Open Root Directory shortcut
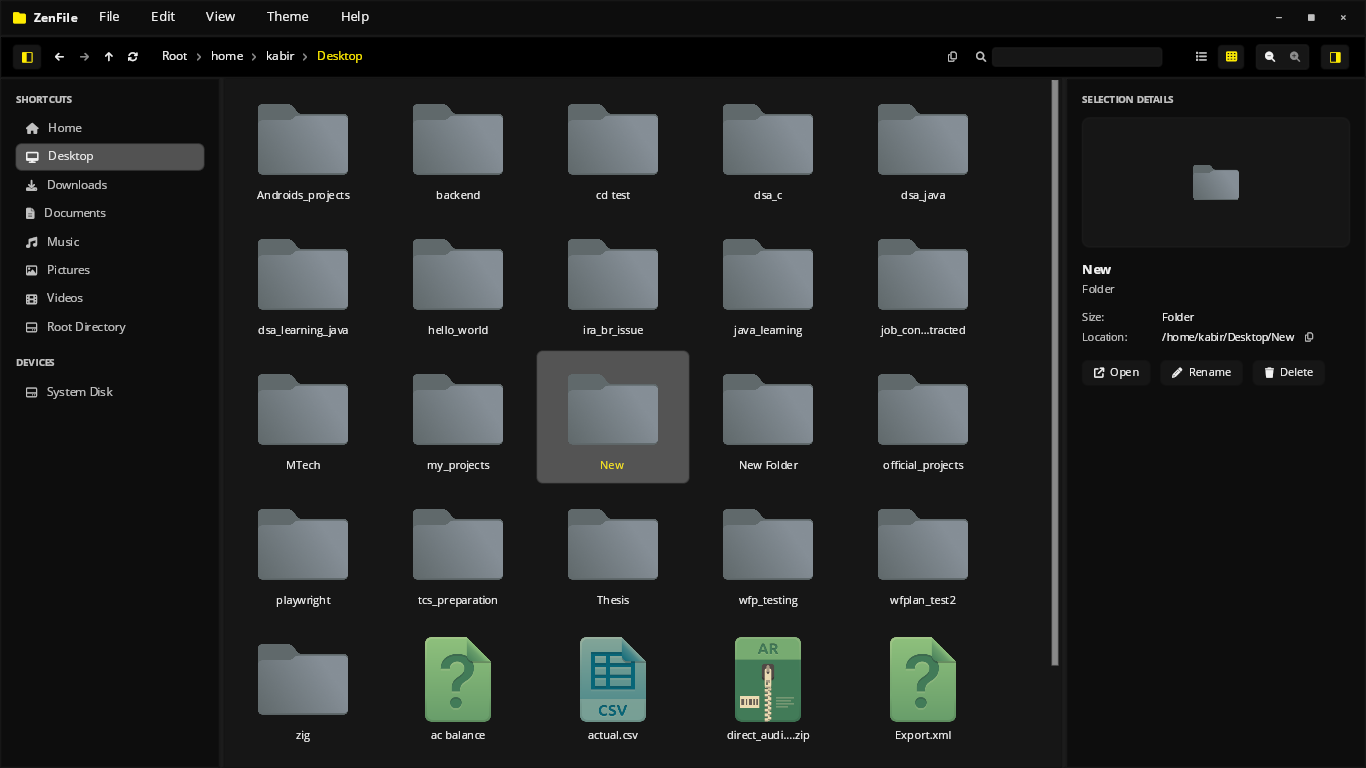The image size is (1366, 768). [x=110, y=327]
